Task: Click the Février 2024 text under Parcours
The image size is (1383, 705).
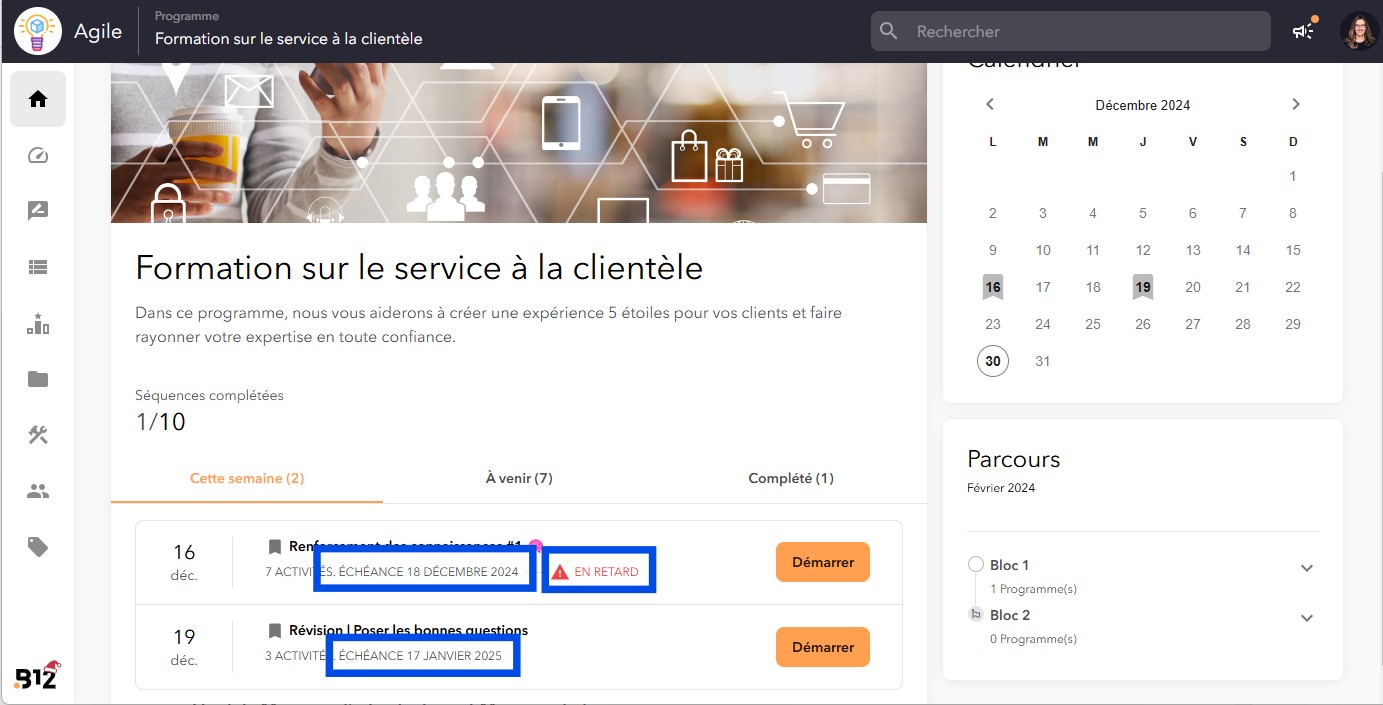Action: click(1001, 488)
